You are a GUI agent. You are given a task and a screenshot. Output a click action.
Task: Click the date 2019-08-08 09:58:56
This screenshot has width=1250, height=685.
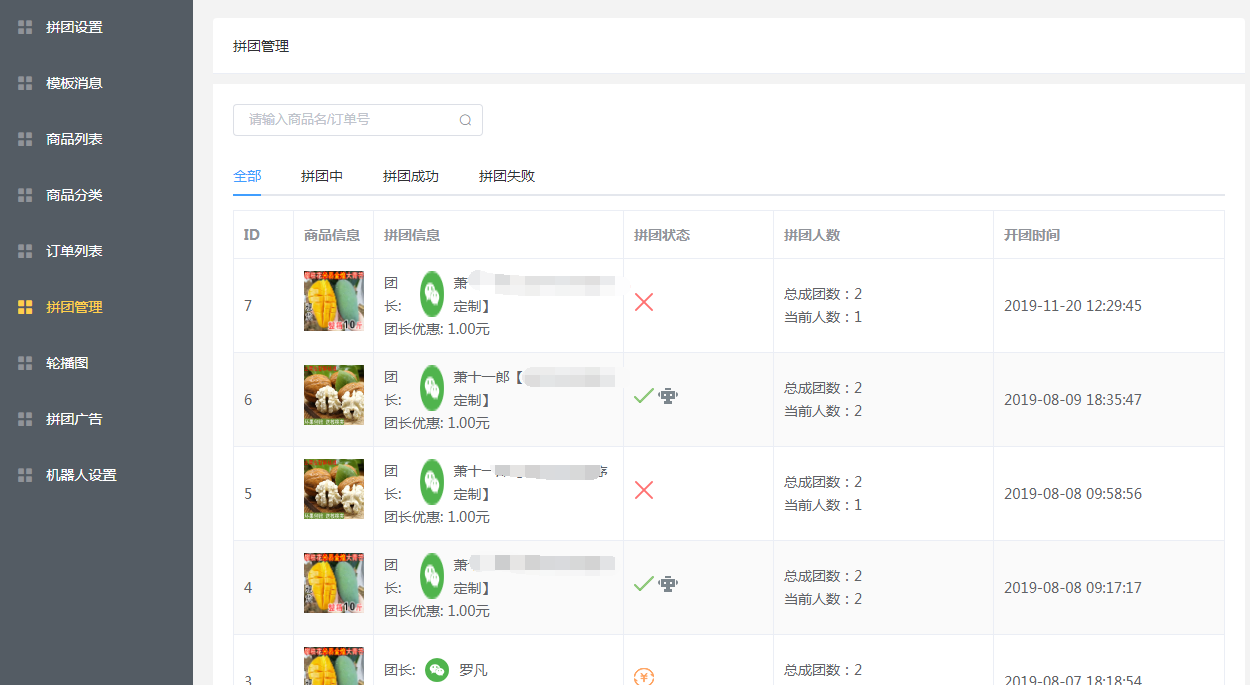click(1073, 494)
